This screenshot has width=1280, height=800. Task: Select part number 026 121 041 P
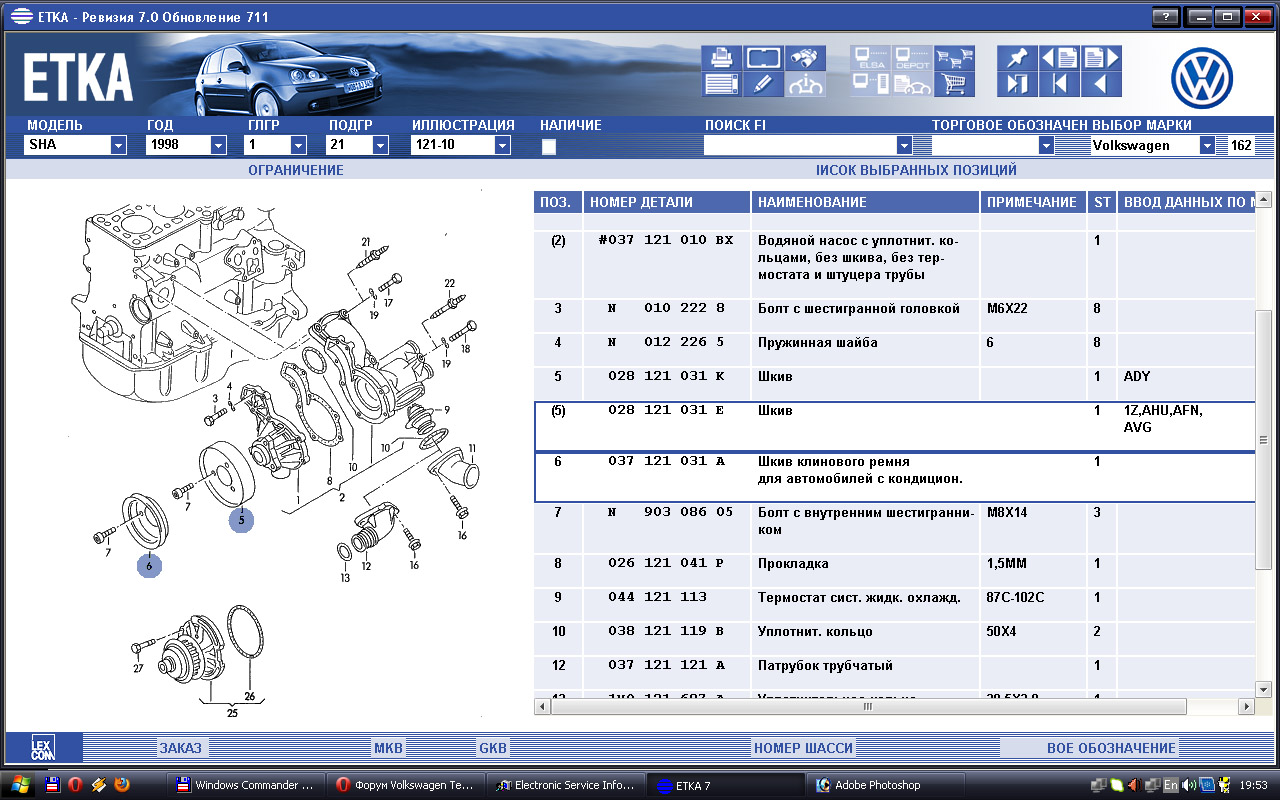[x=666, y=564]
